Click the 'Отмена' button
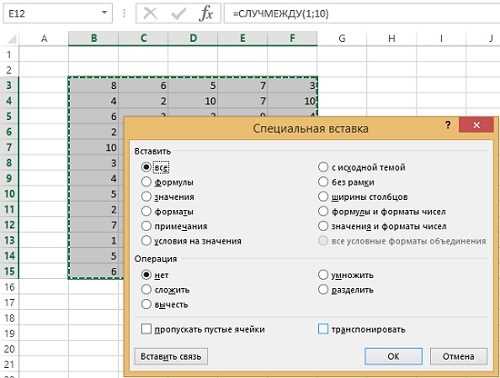 (x=459, y=356)
